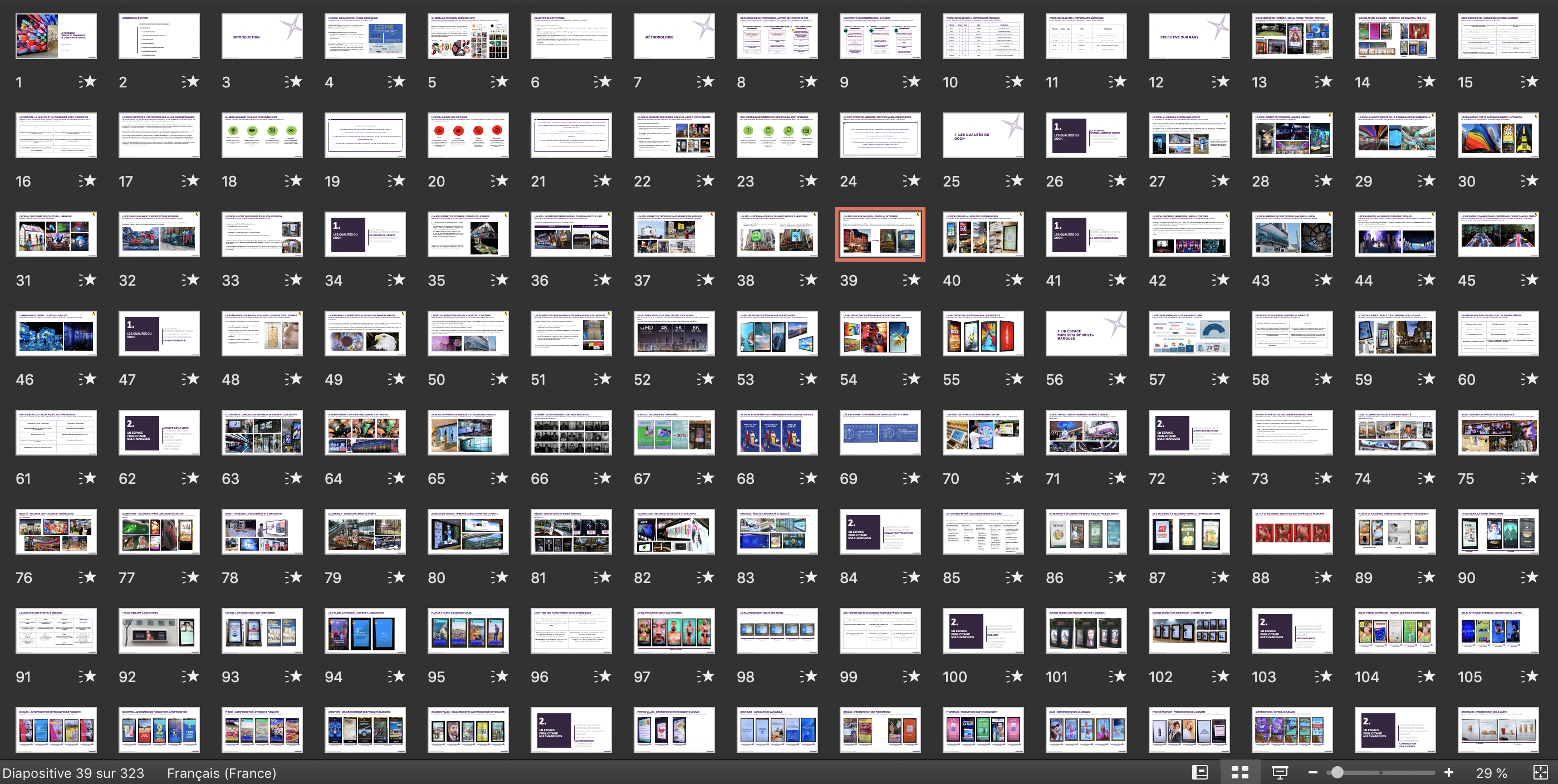Zoom in with the plus button
Image resolution: width=1558 pixels, height=784 pixels.
pos(1448,772)
